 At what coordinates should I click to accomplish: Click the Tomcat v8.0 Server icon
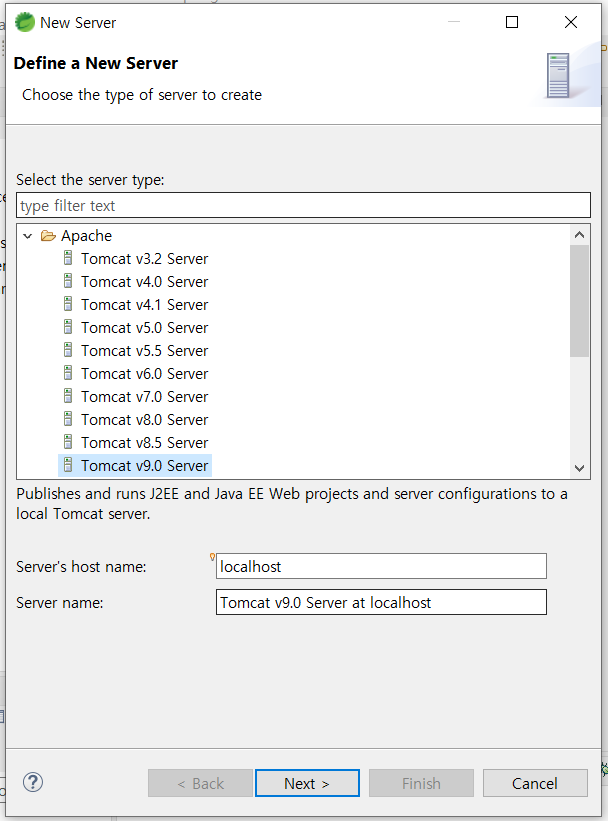(x=68, y=419)
